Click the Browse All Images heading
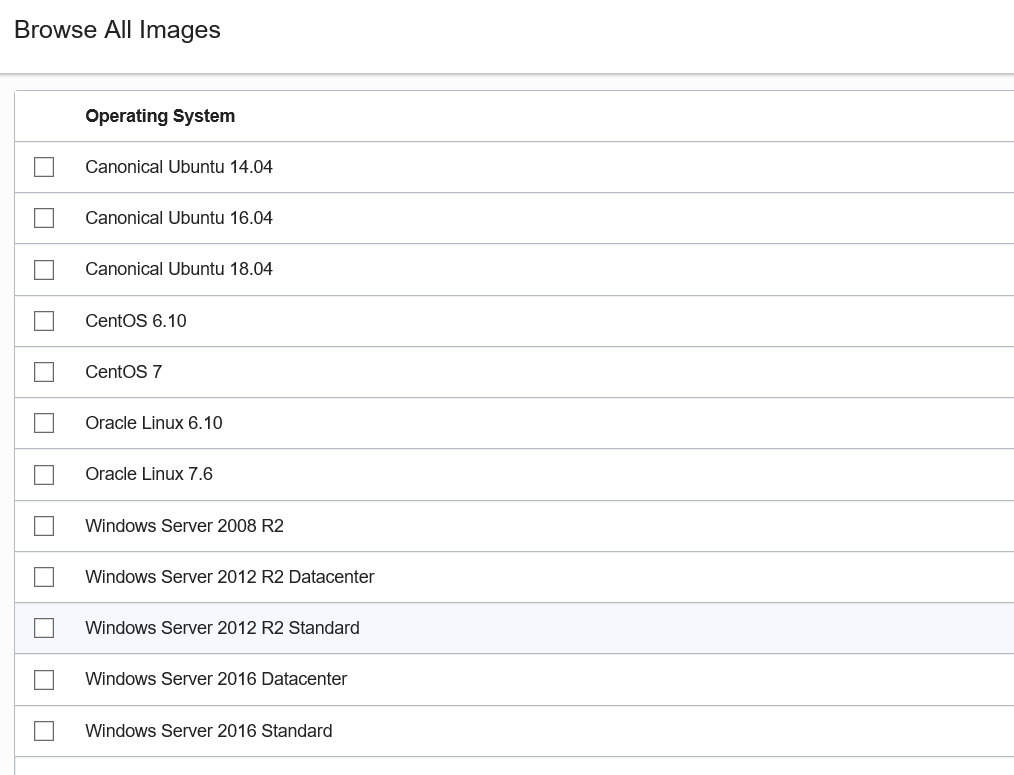The image size is (1014, 775). 117,30
